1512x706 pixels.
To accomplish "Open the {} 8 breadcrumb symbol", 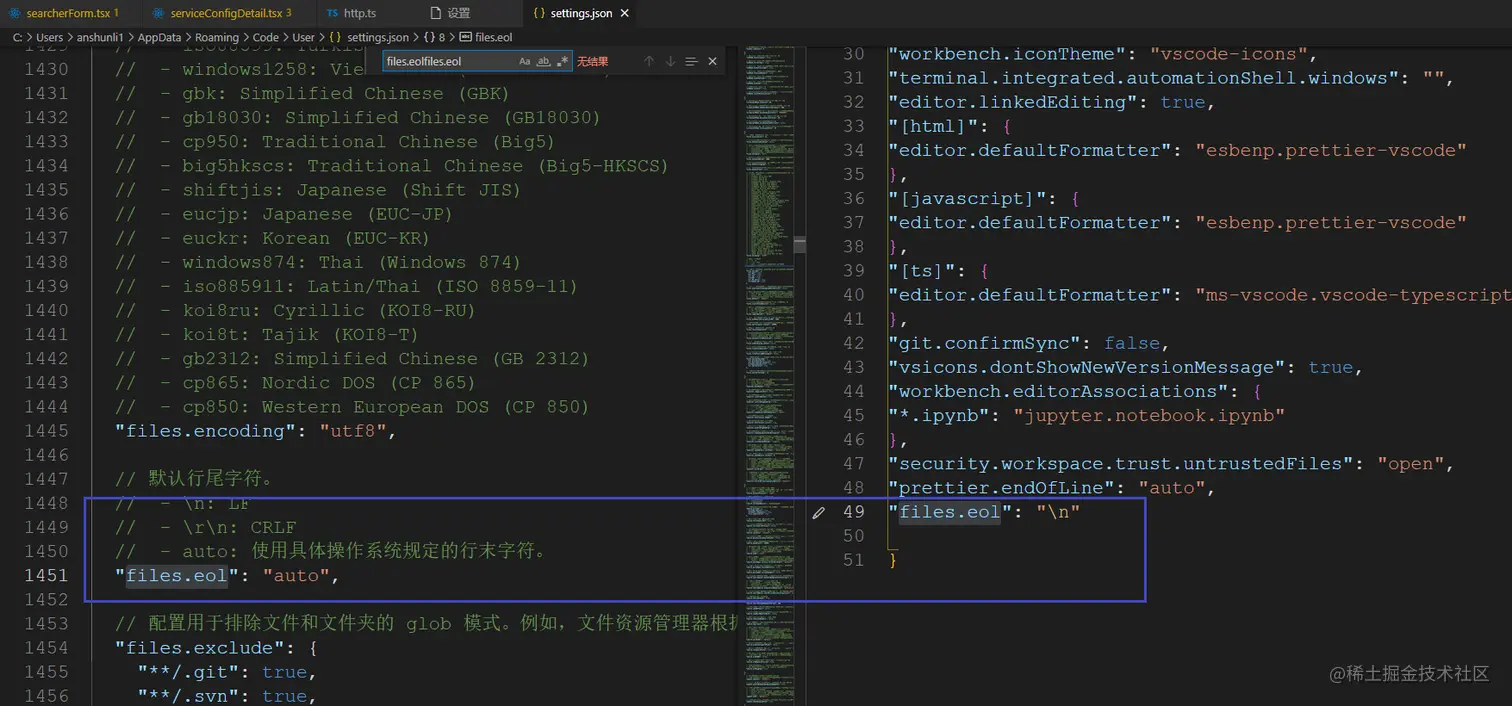I will coord(434,37).
